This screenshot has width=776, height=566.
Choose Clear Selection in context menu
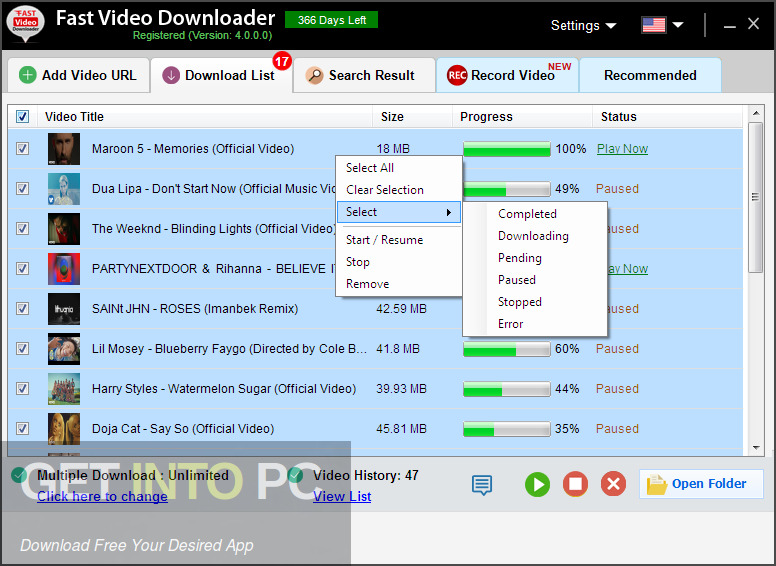(x=399, y=190)
